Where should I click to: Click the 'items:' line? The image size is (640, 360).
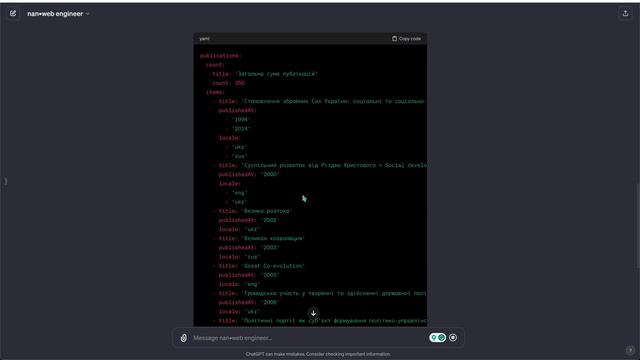(215, 92)
